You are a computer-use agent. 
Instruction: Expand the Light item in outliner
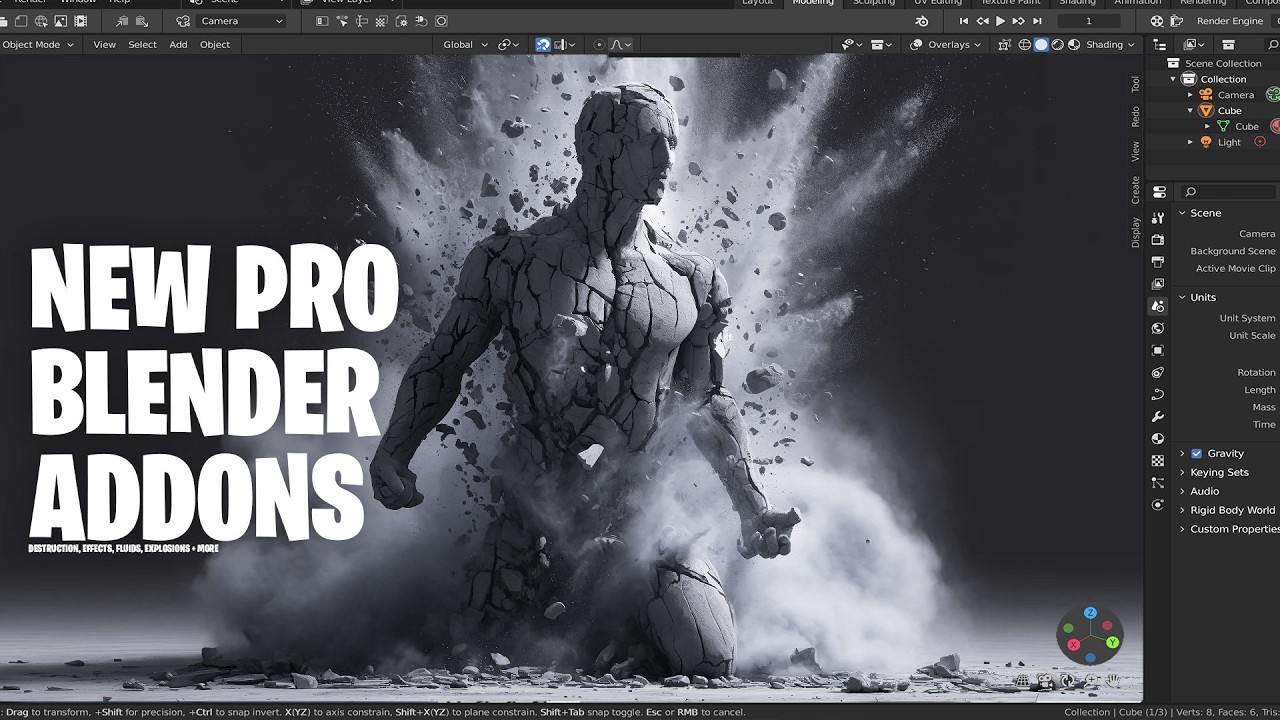1190,142
